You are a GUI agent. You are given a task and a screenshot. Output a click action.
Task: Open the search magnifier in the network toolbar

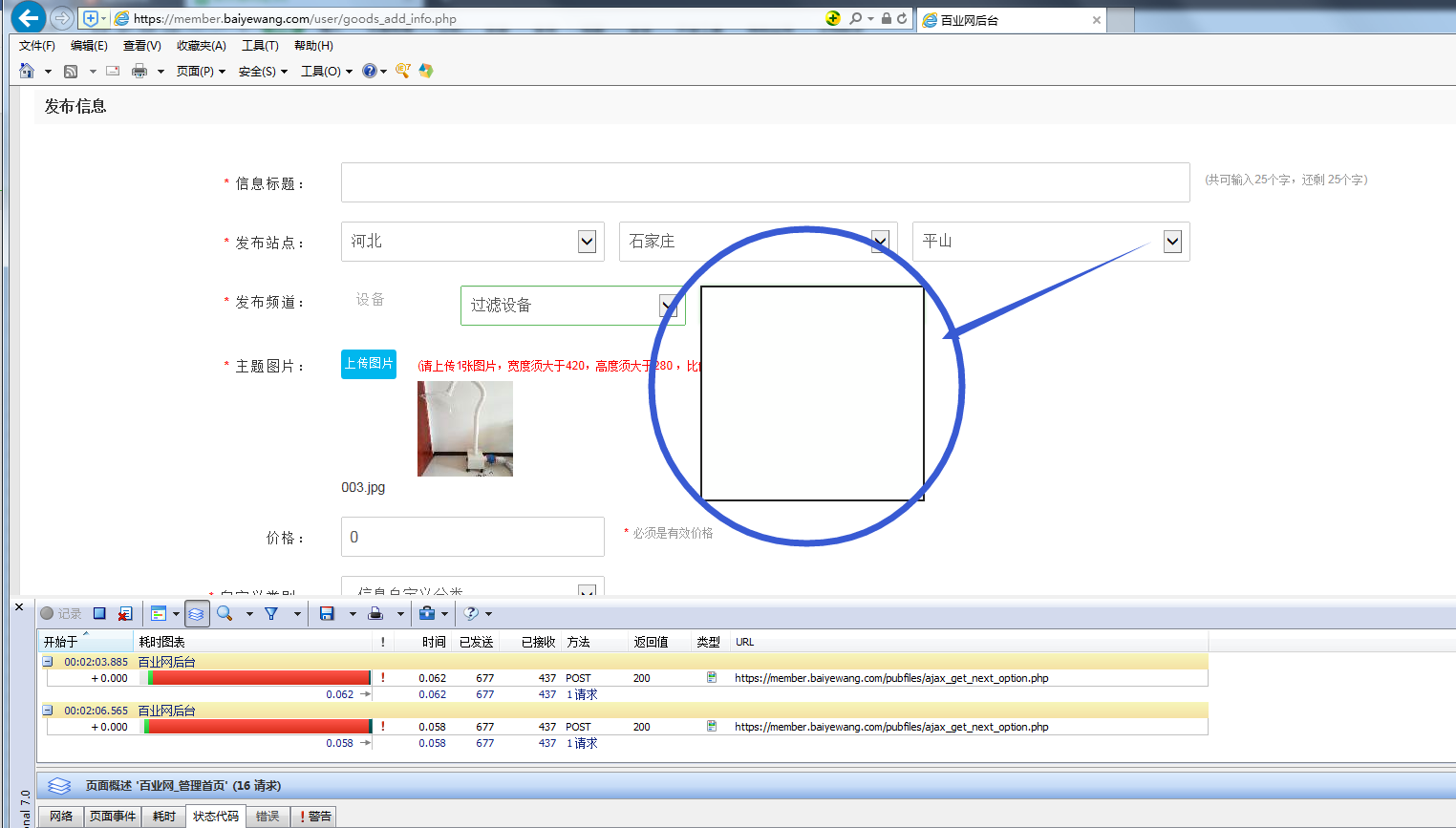pos(224,613)
